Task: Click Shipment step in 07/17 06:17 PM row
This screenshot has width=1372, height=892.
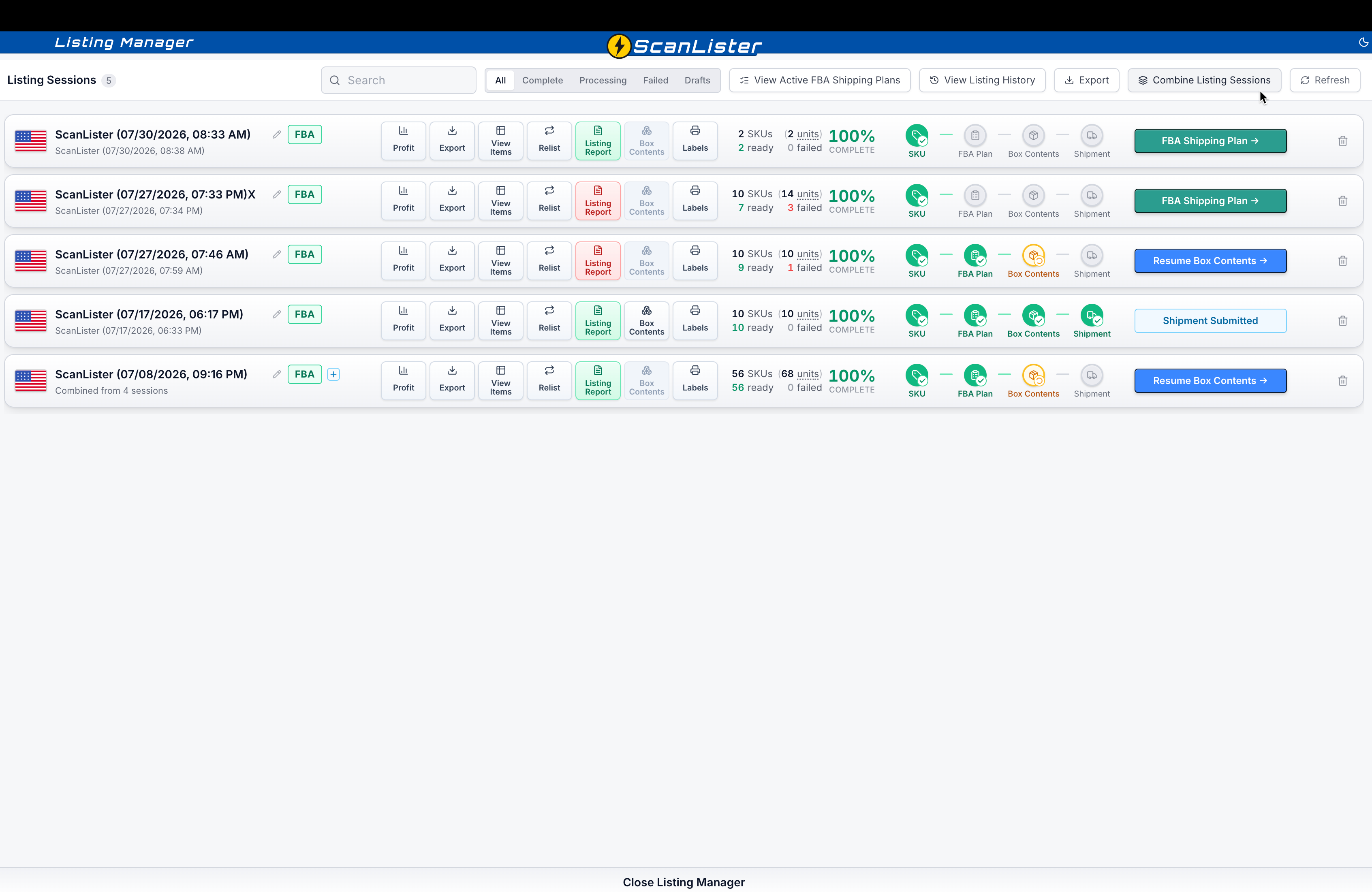Action: (x=1092, y=315)
